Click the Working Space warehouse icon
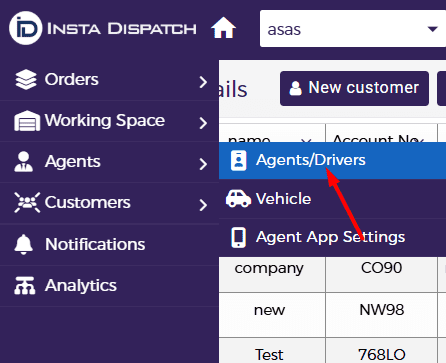This screenshot has width=446, height=363. pos(27,121)
